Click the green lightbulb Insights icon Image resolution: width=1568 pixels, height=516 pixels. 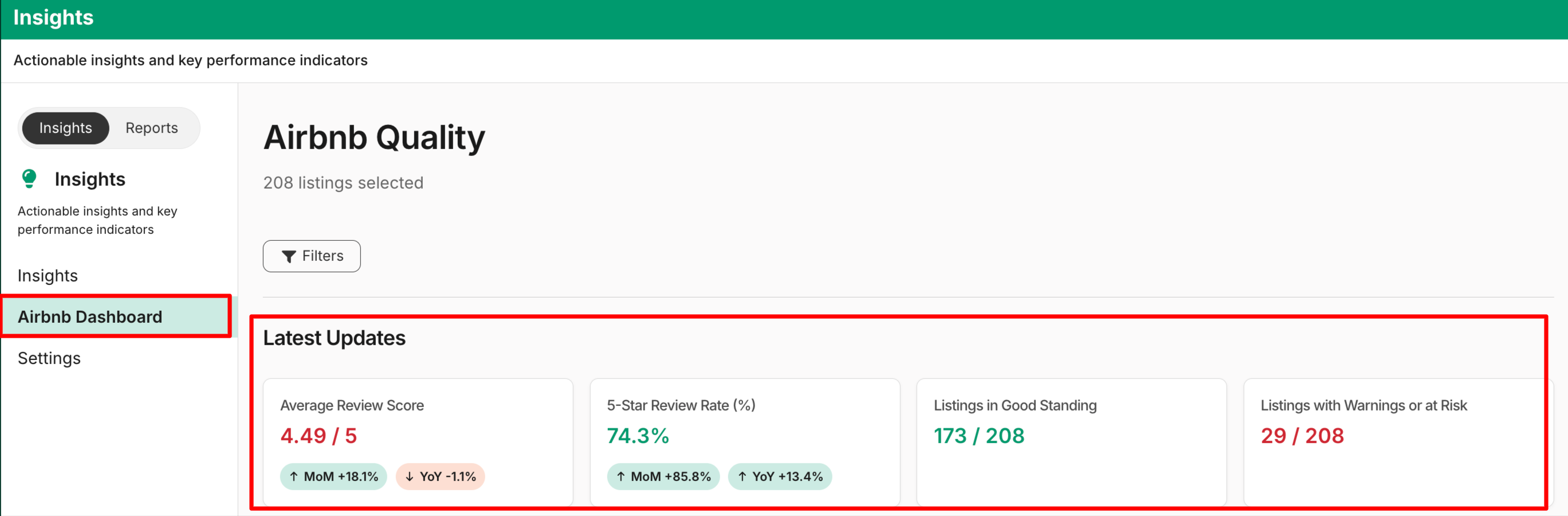(29, 178)
